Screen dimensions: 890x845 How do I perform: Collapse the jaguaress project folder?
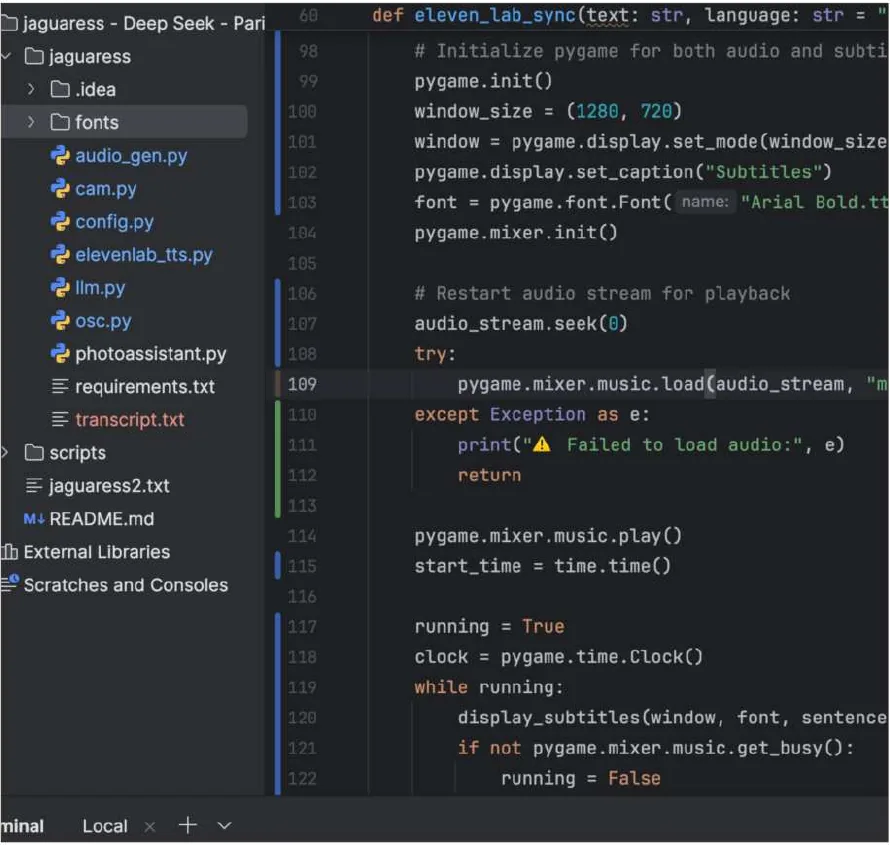coord(6,56)
